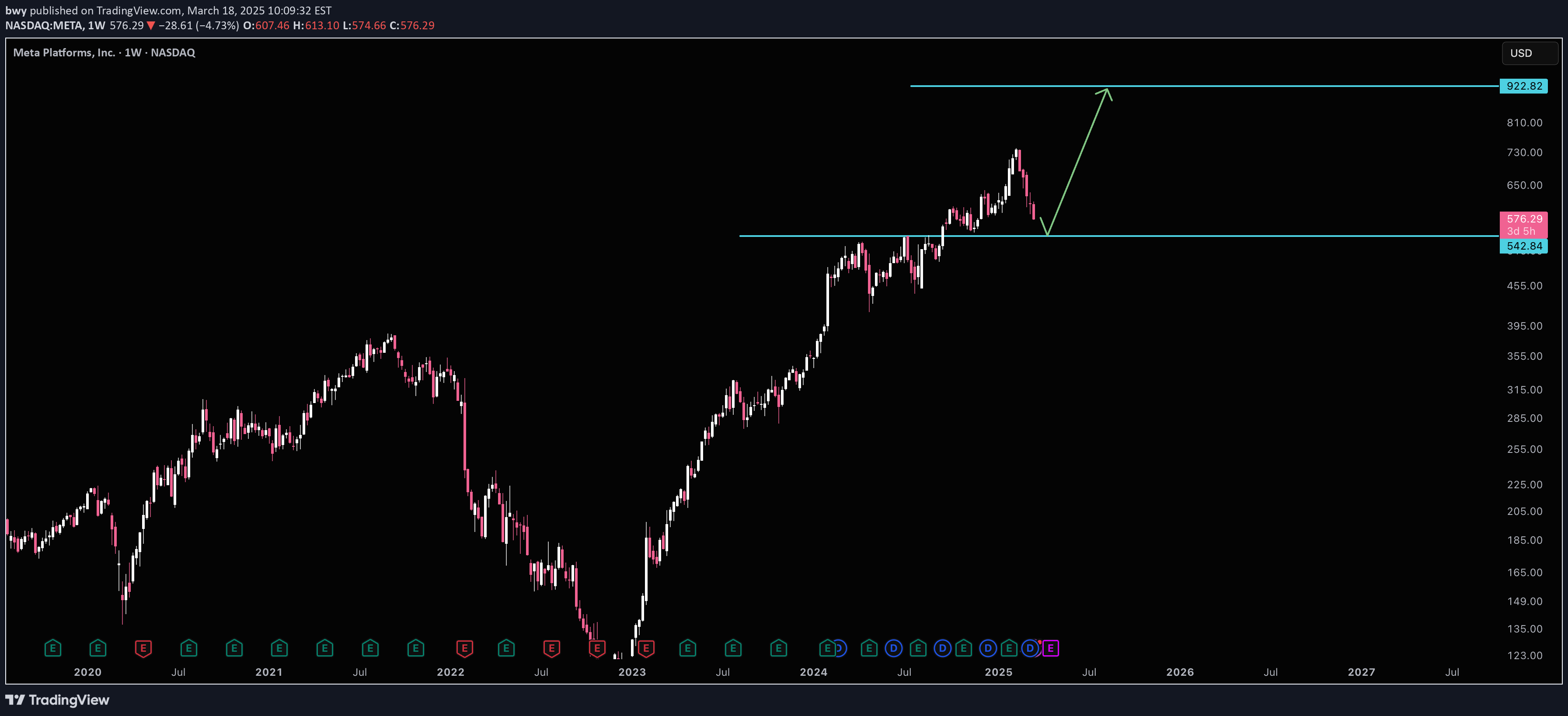
Task: Click the high value H:613.10
Action: [316, 25]
